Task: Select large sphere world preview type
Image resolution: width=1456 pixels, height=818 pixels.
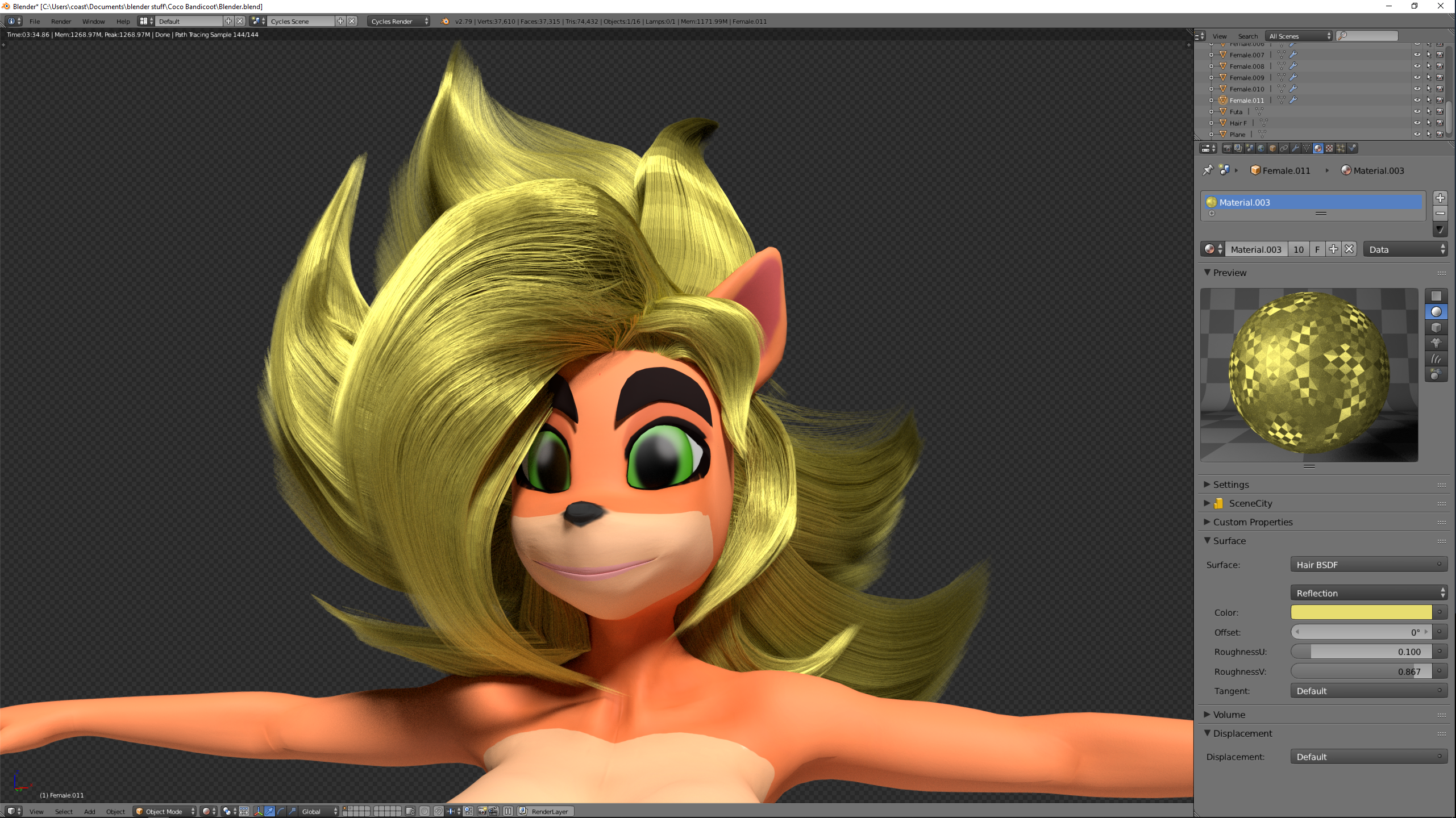Action: point(1436,374)
